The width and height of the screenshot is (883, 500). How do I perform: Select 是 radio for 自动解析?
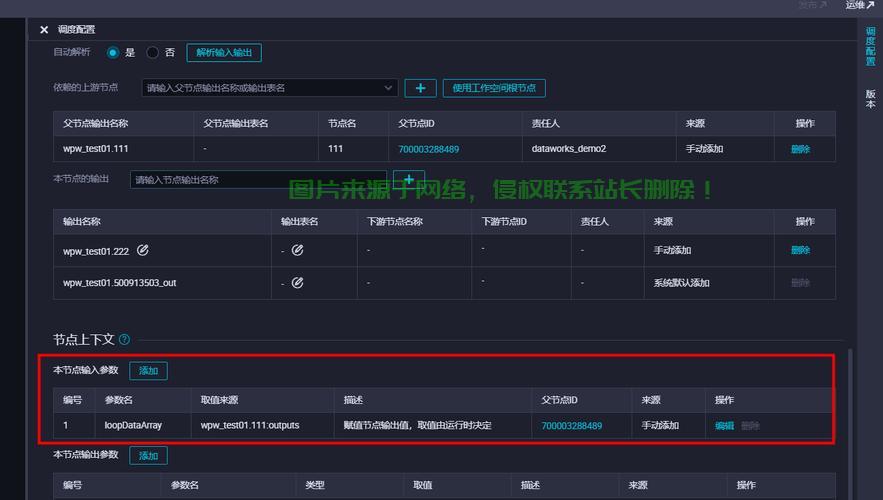113,53
